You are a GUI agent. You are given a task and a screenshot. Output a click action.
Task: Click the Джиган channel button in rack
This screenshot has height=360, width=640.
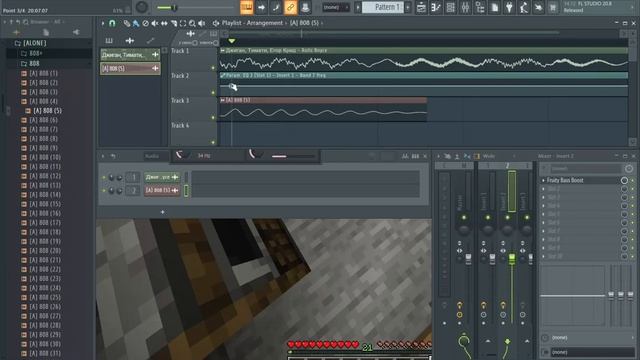point(162,177)
